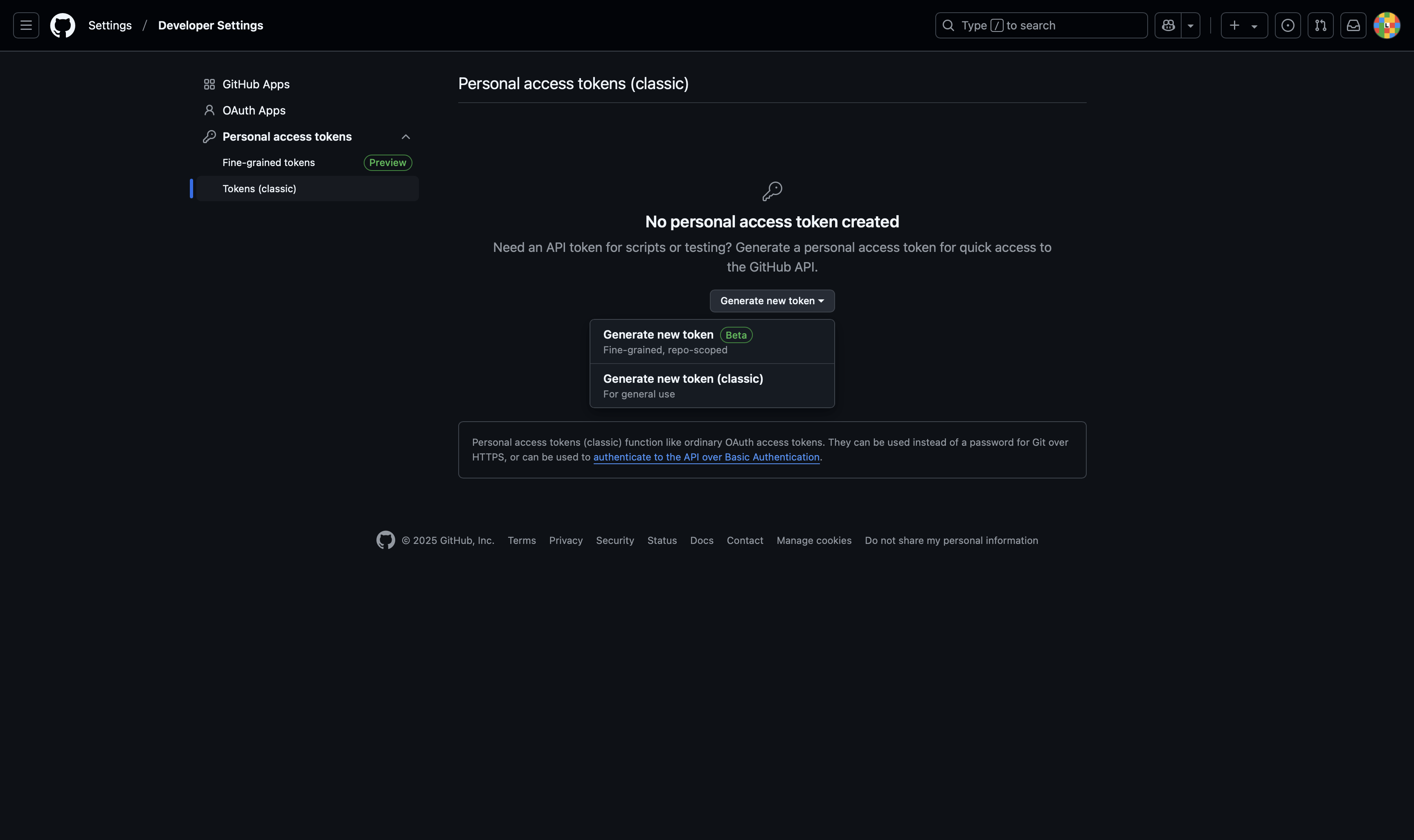The height and width of the screenshot is (840, 1414).
Task: Open the create new plus dropdown
Action: click(x=1243, y=25)
